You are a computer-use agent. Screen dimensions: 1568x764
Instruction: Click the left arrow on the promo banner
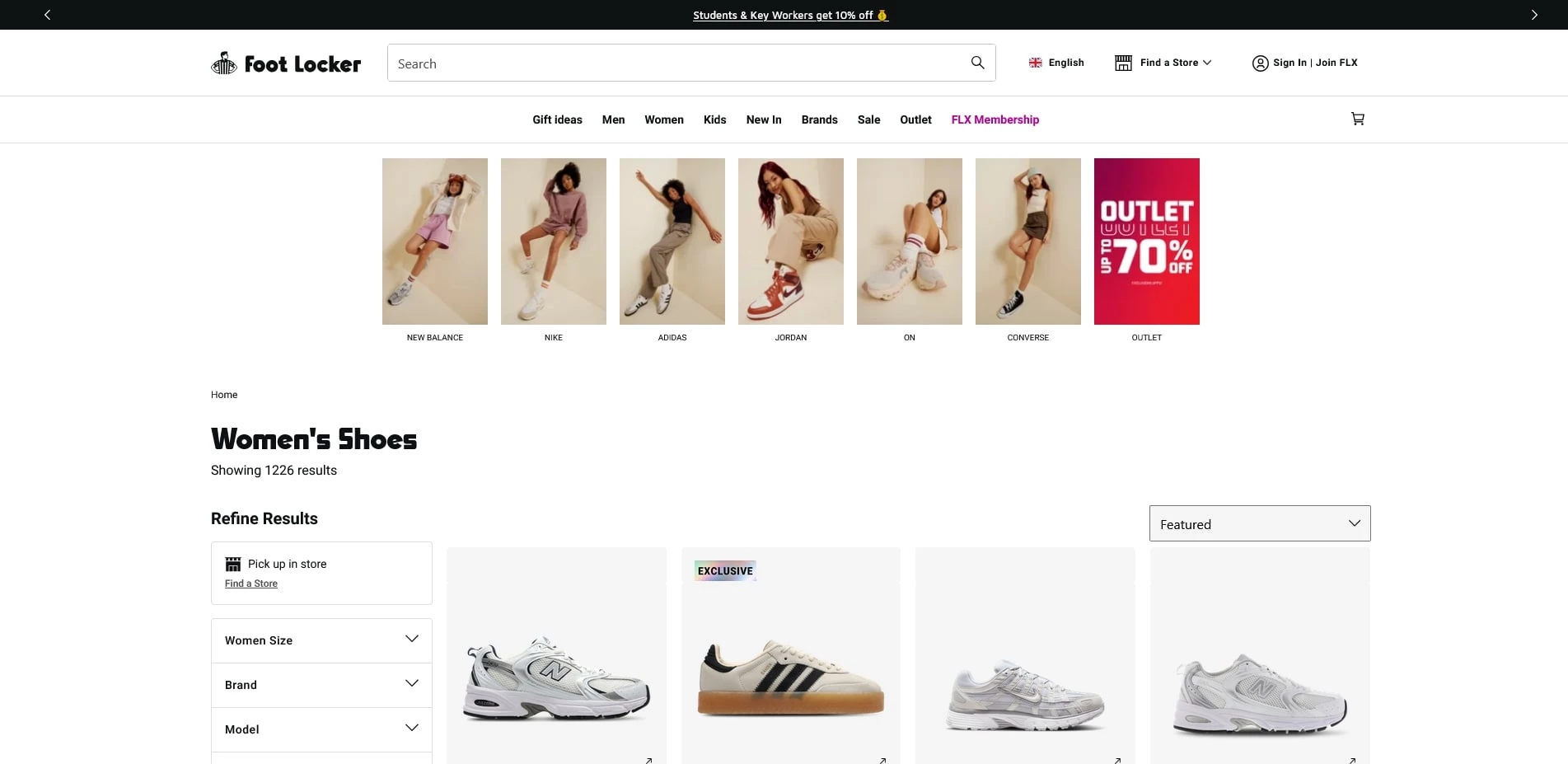click(46, 14)
